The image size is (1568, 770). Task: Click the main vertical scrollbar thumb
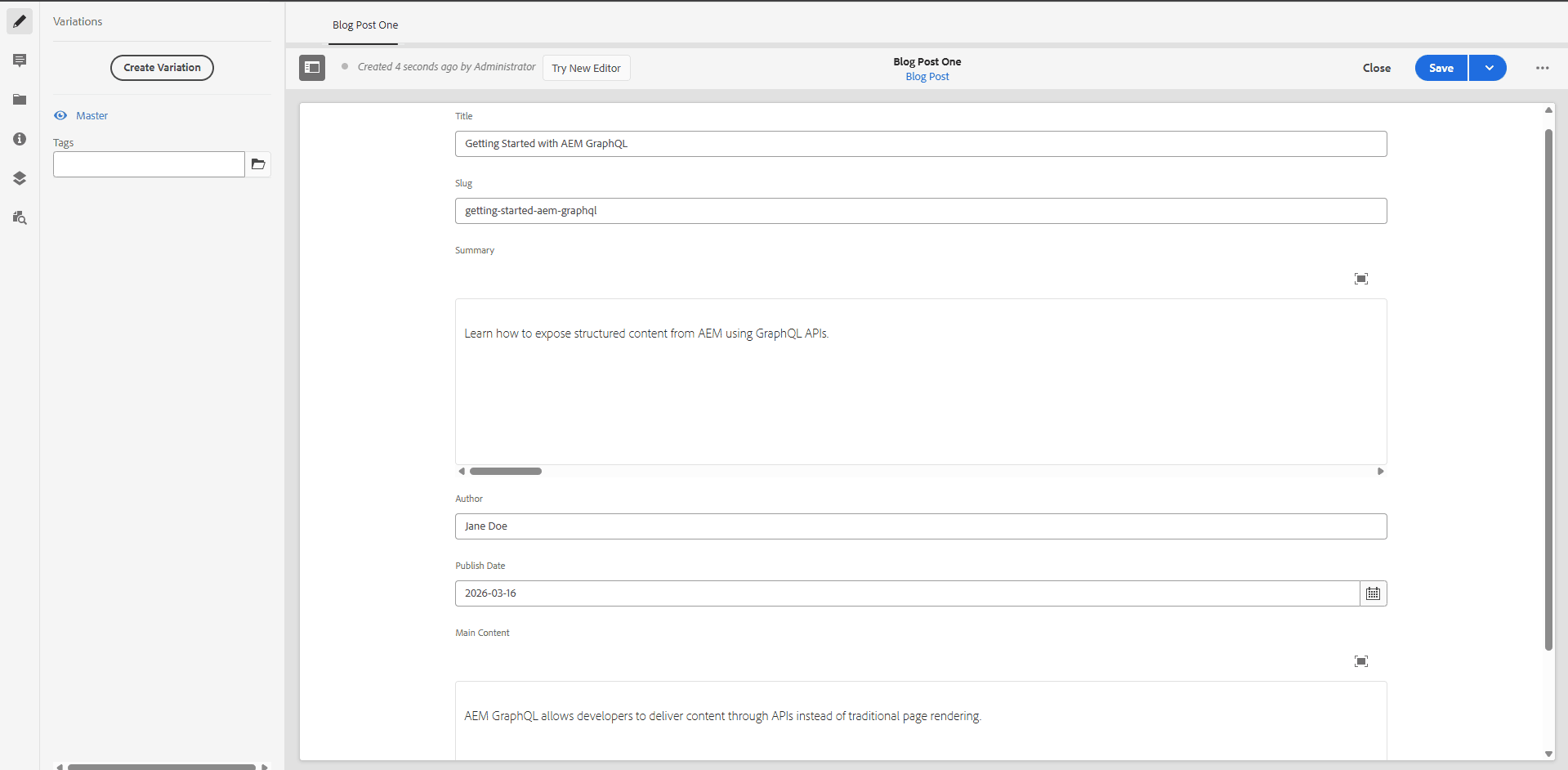(x=1548, y=390)
